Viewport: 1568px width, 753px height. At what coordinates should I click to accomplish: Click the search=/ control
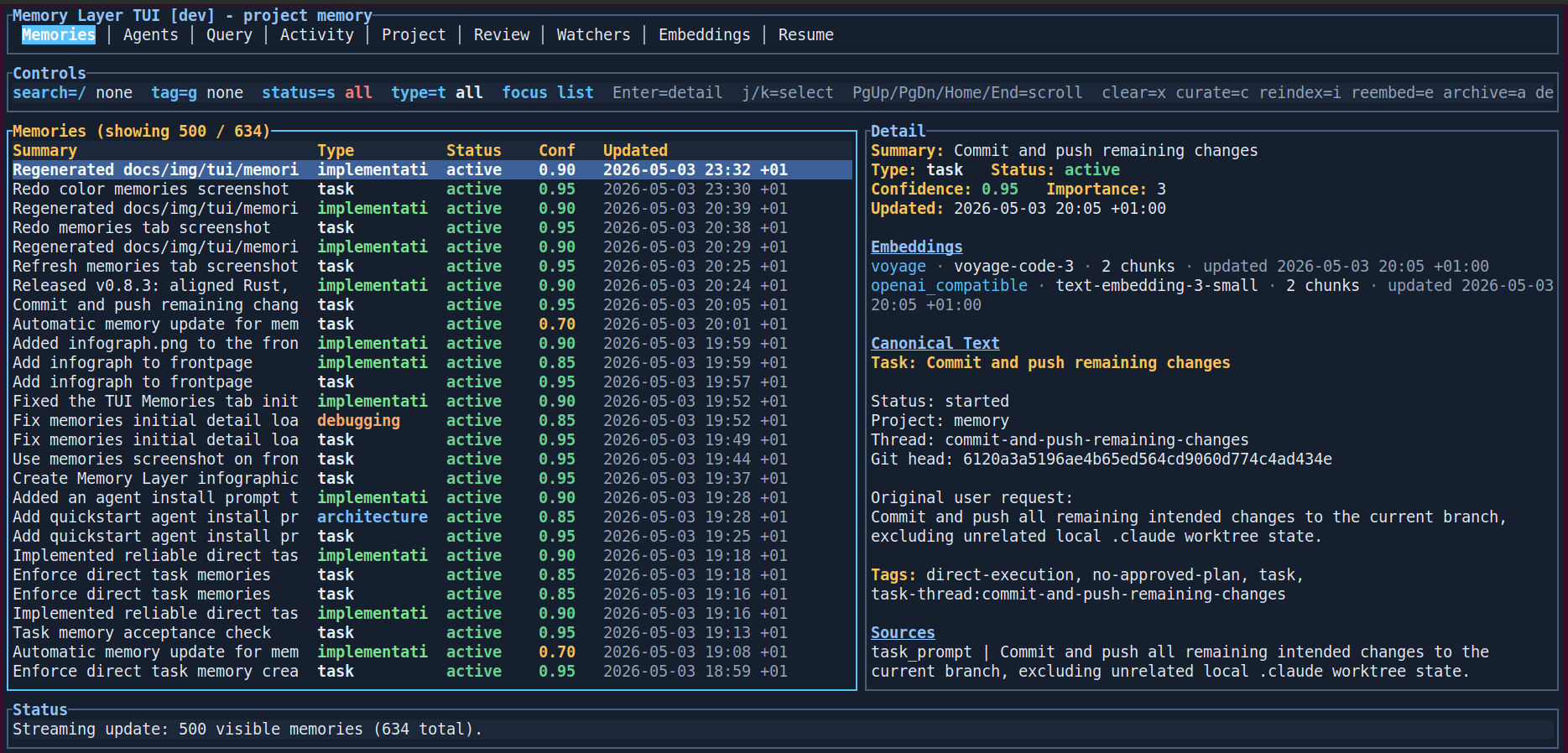coord(73,92)
